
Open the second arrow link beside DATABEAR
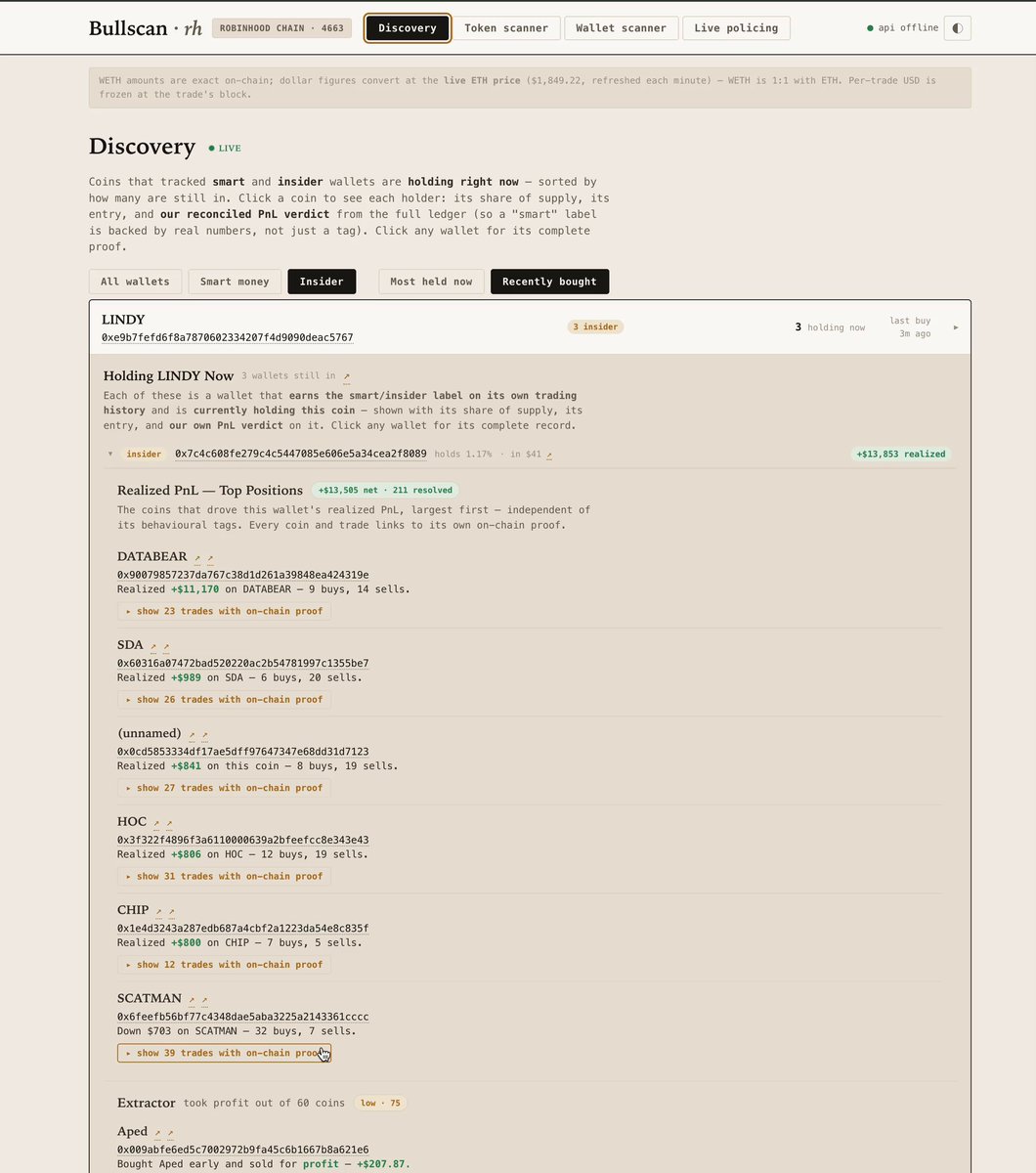(210, 558)
